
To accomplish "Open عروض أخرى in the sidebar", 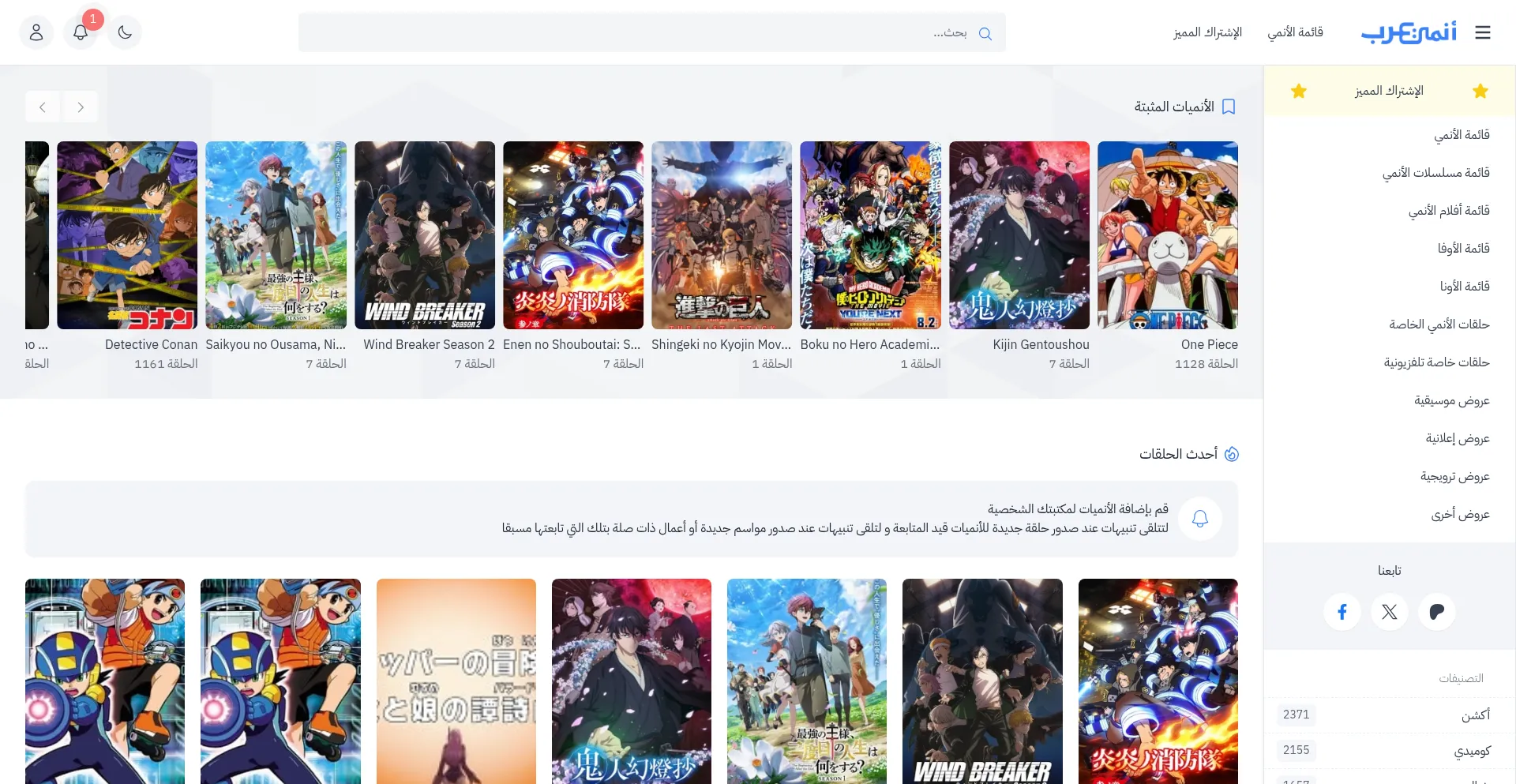I will [x=1460, y=514].
